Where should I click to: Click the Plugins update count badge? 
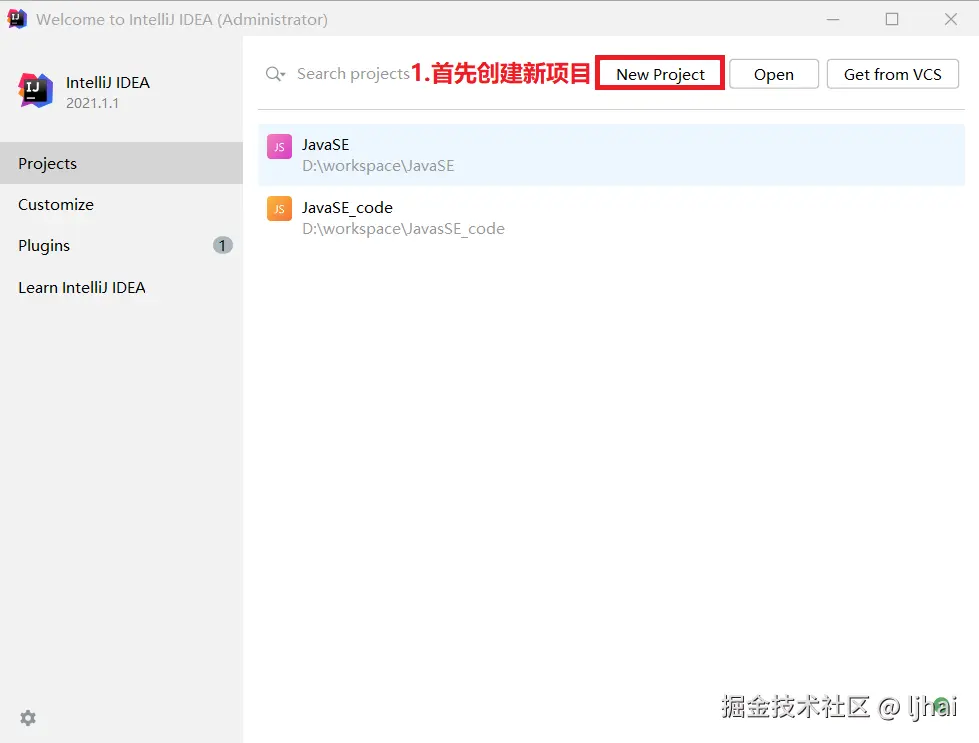pyautogui.click(x=222, y=245)
